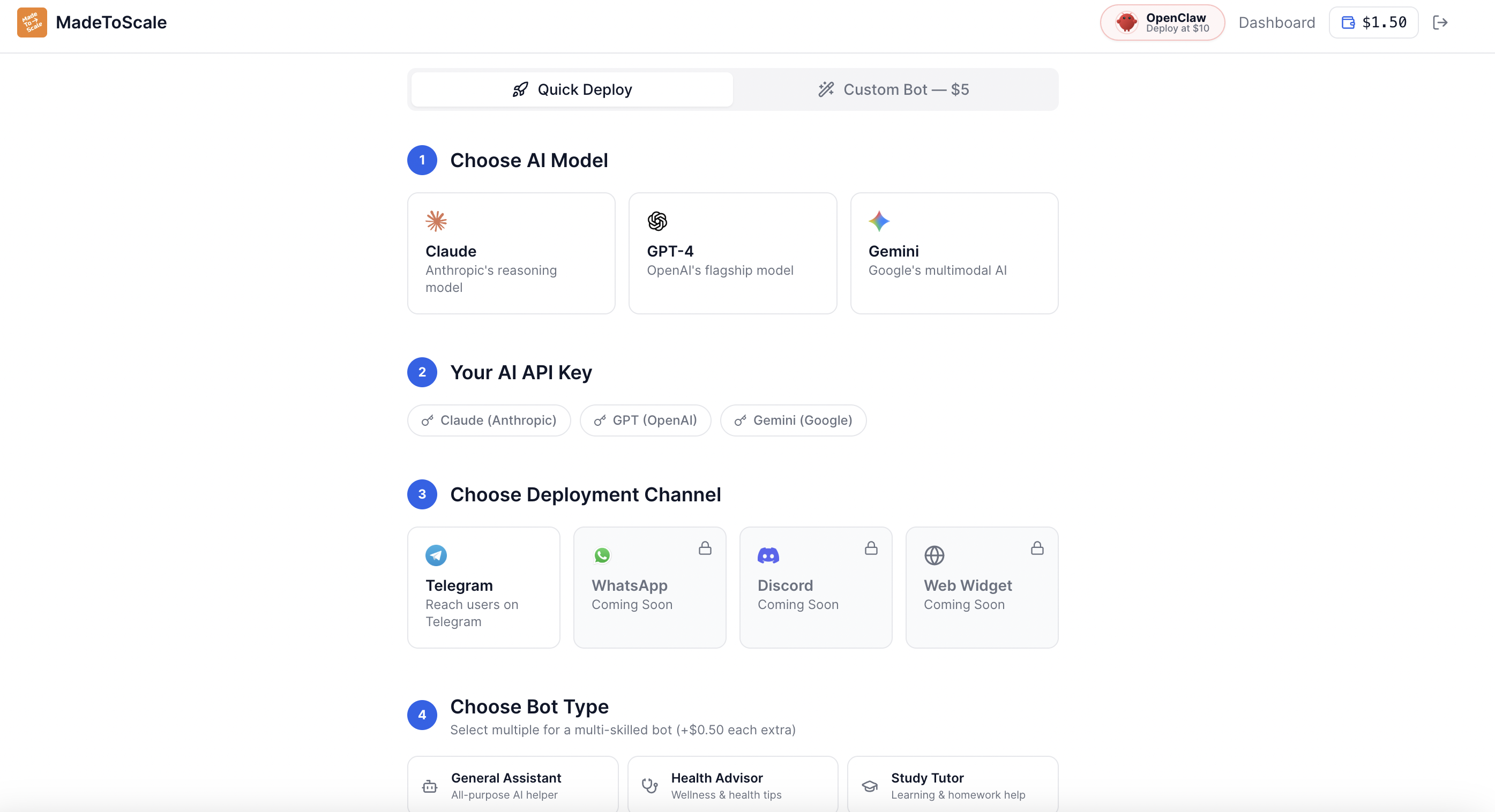Click the Discord icon on its channel card
Screen dimensions: 1495x812
(x=768, y=555)
